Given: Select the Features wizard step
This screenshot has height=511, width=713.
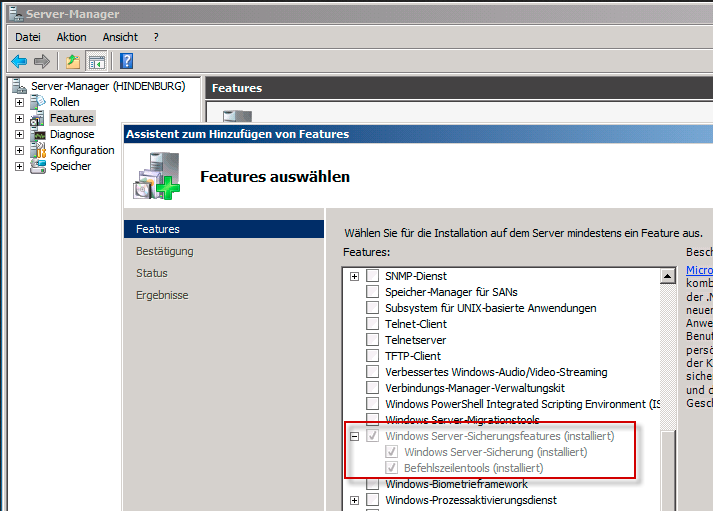Looking at the screenshot, I should coord(224,229).
